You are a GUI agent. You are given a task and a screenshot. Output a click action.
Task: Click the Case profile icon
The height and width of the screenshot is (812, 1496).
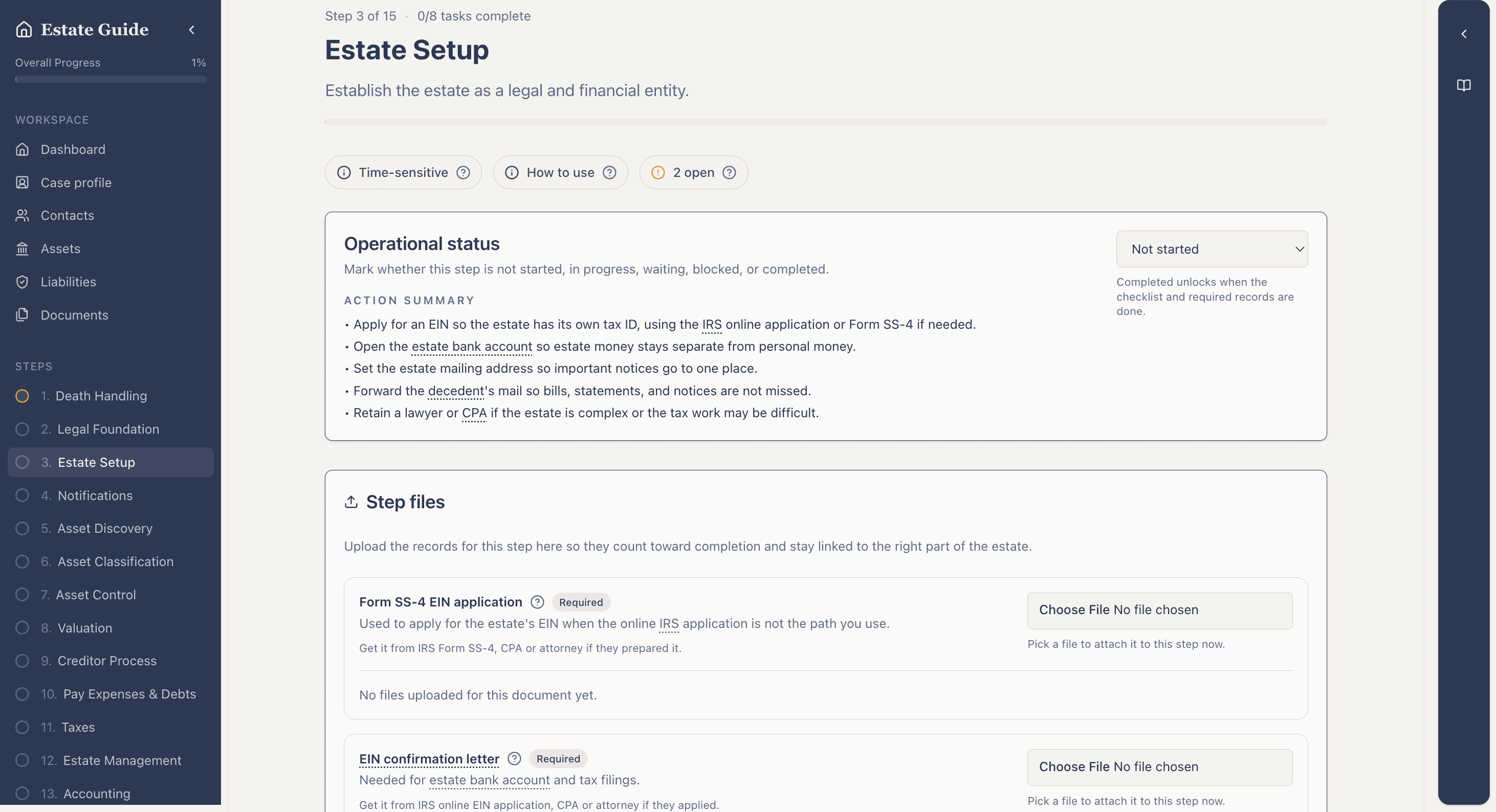click(22, 182)
